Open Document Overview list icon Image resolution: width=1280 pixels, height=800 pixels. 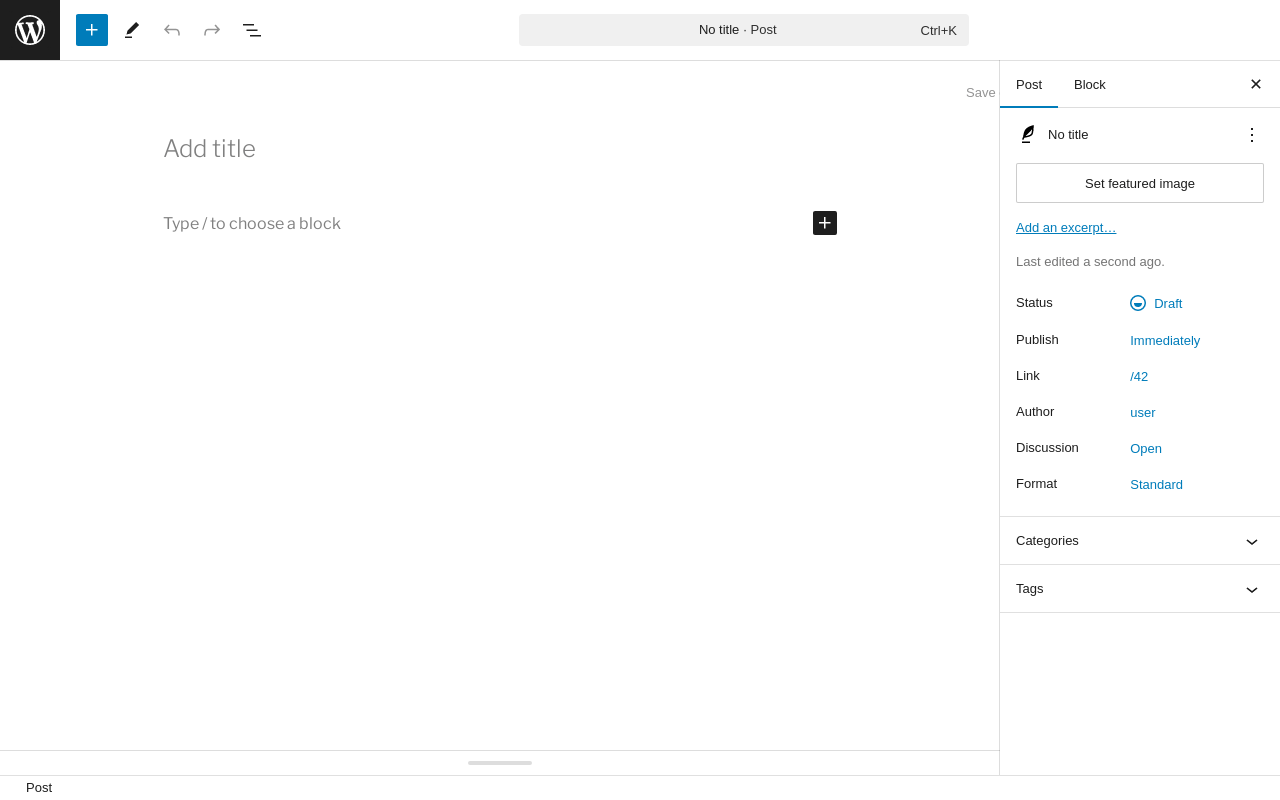pyautogui.click(x=252, y=30)
